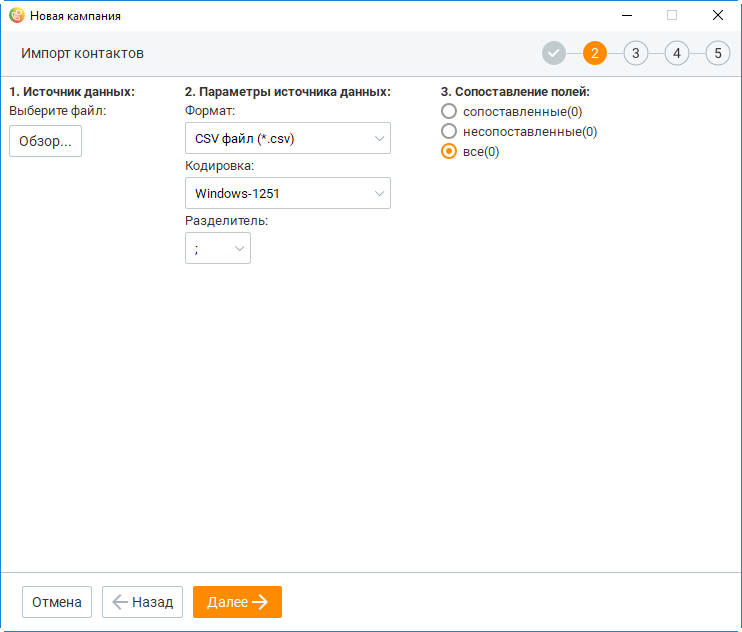Go back with the Назад button
Screen dimensions: 742x632
pos(142,602)
